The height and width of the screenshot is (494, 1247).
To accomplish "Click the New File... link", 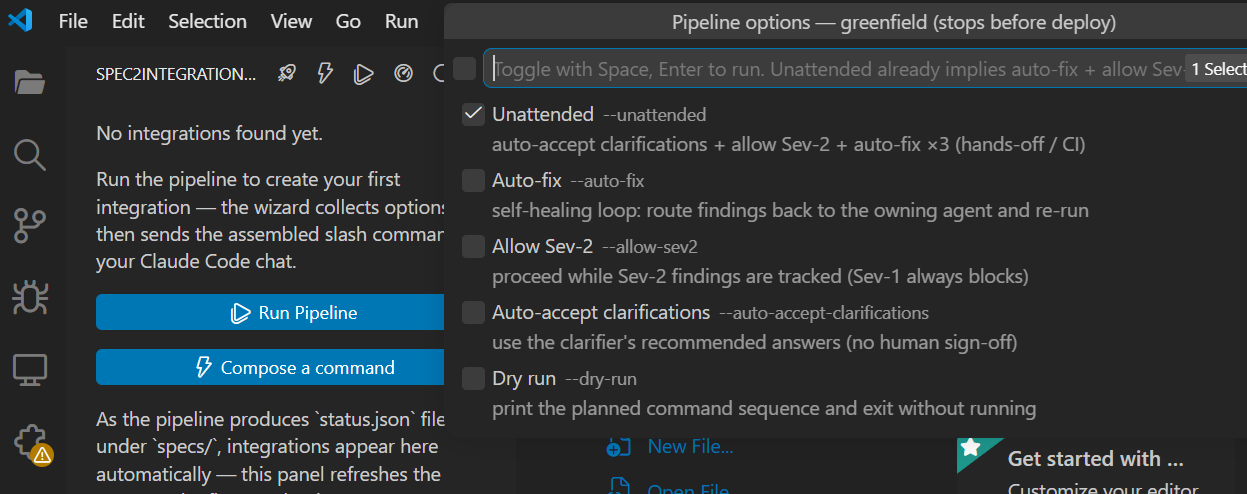I will (690, 446).
